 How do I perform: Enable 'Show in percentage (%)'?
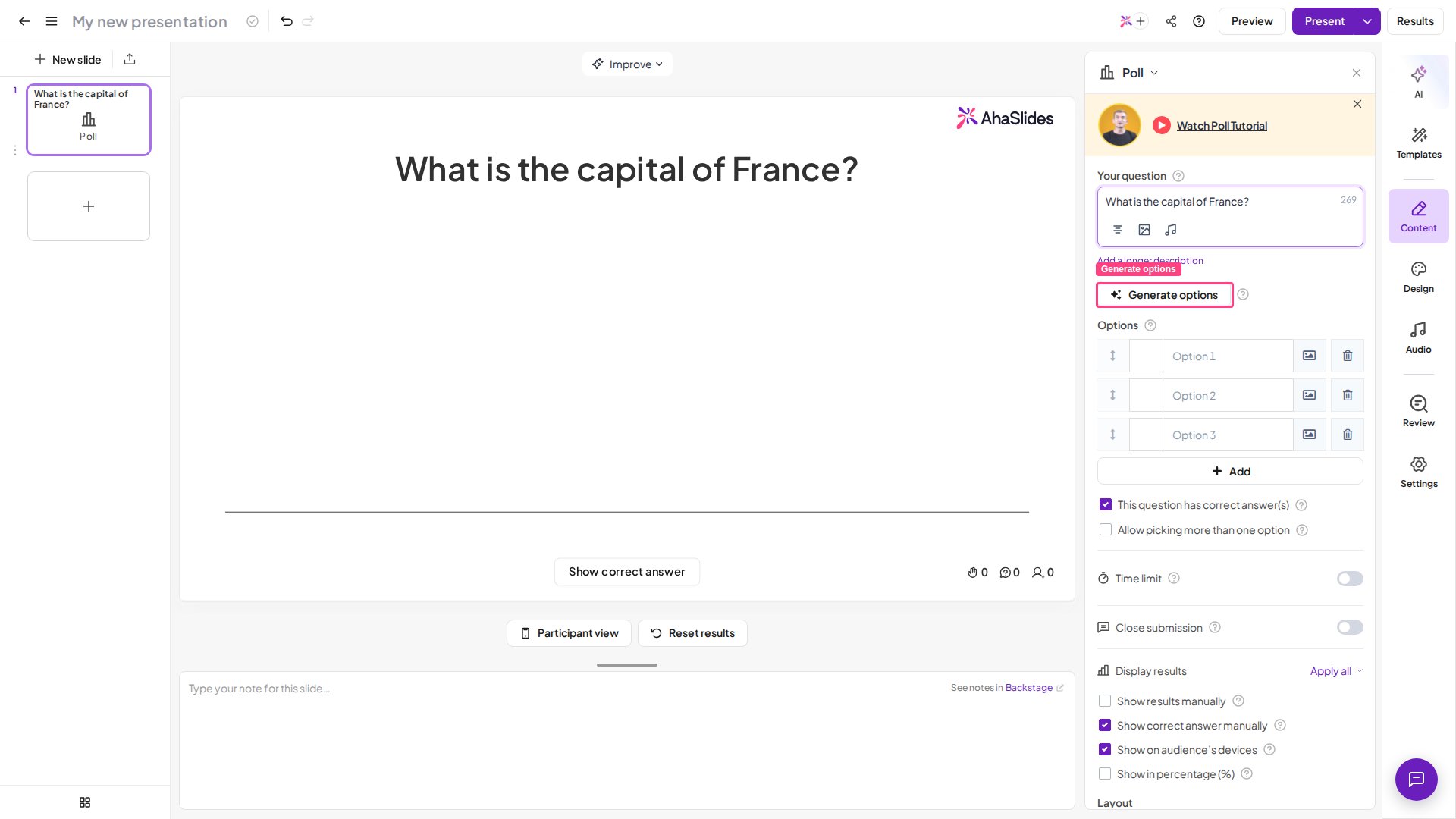pos(1105,774)
